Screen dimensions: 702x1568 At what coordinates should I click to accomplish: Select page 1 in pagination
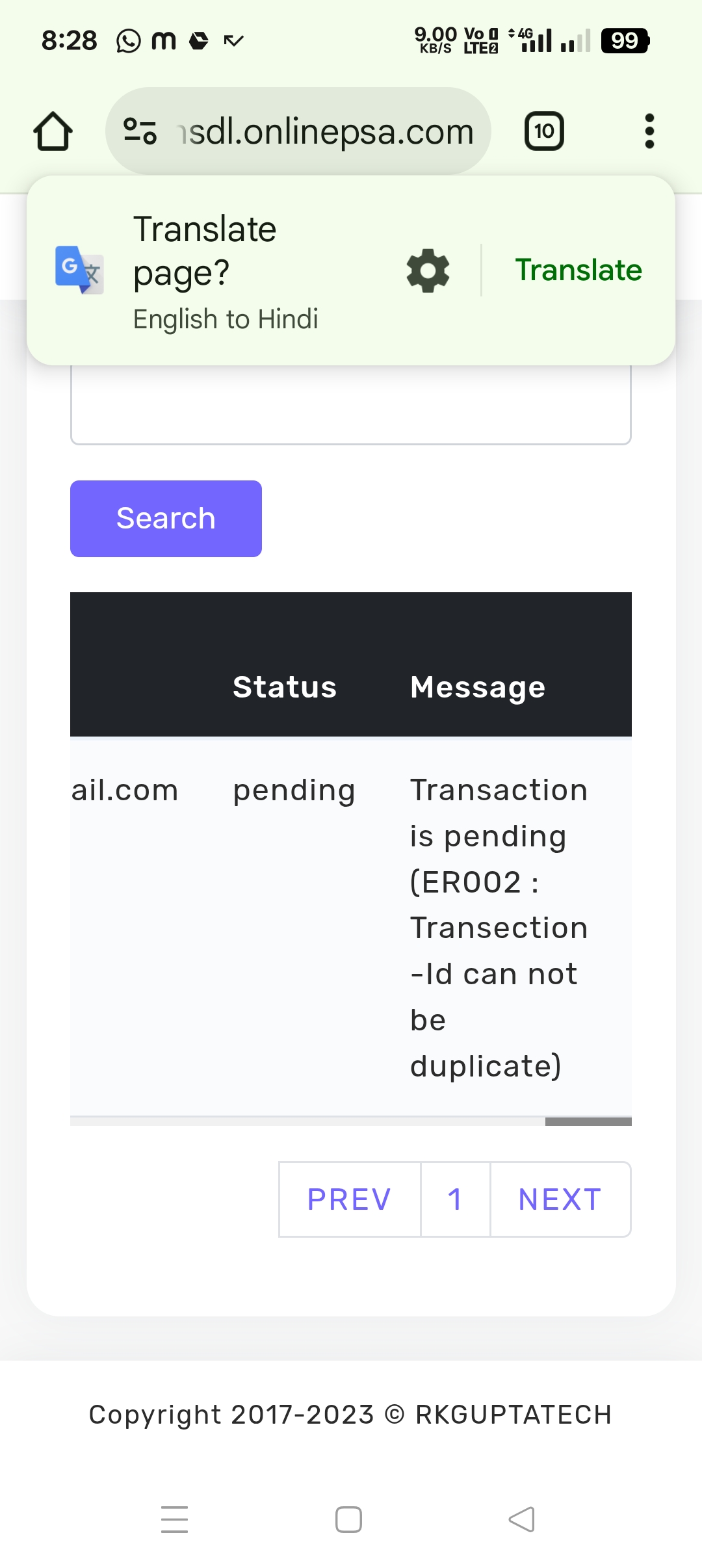tap(455, 1199)
